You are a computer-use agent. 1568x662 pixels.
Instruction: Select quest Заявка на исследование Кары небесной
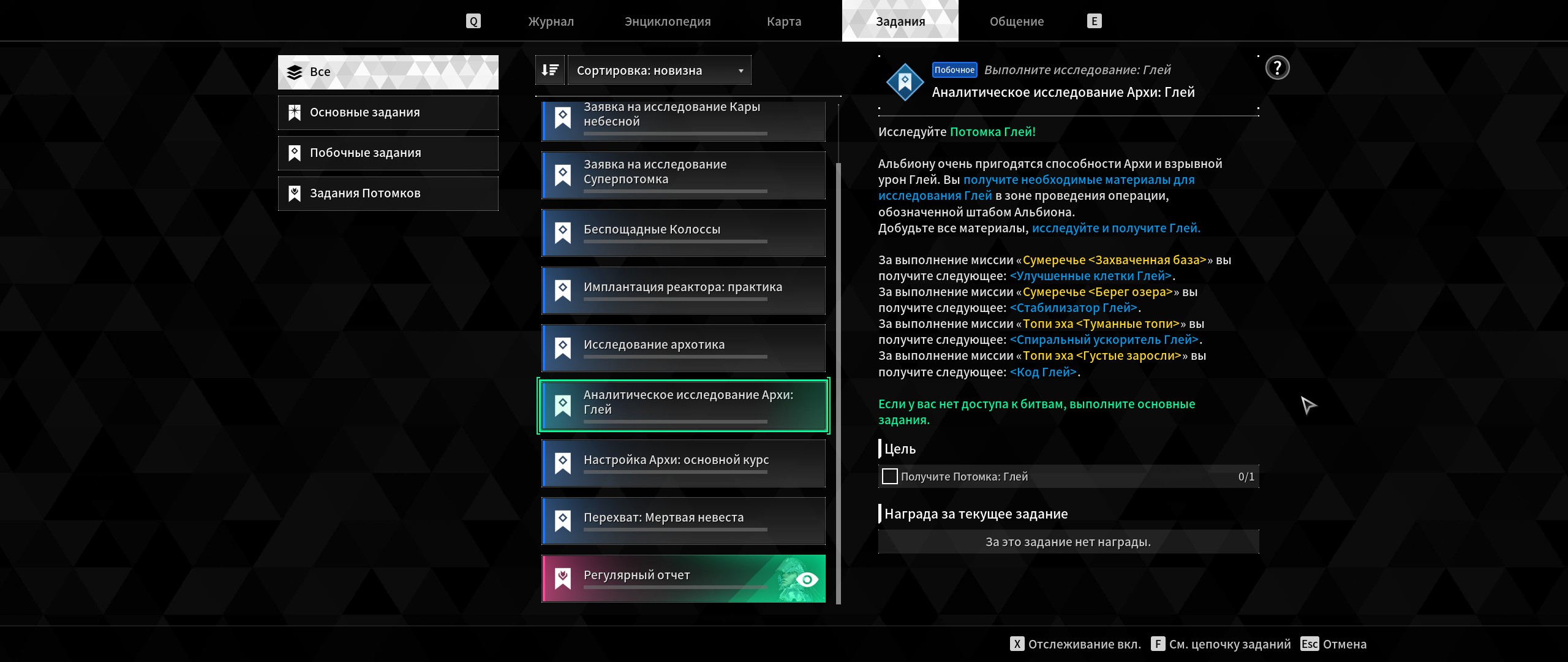pos(684,121)
